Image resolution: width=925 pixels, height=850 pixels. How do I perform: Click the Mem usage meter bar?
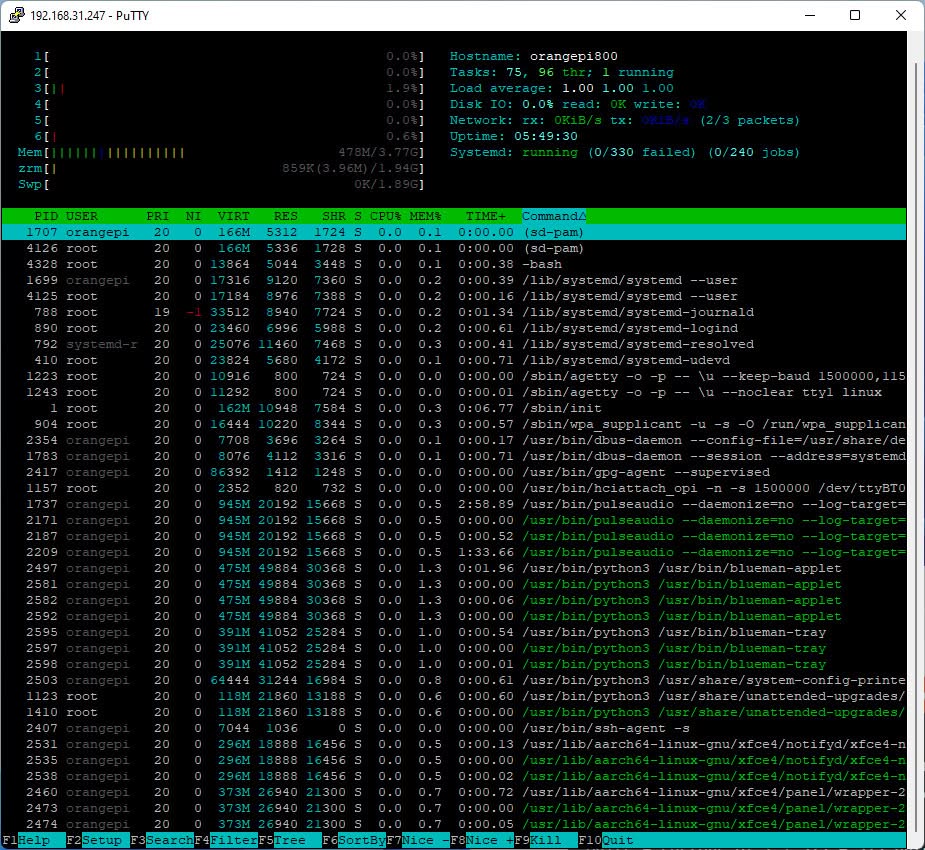pos(221,152)
